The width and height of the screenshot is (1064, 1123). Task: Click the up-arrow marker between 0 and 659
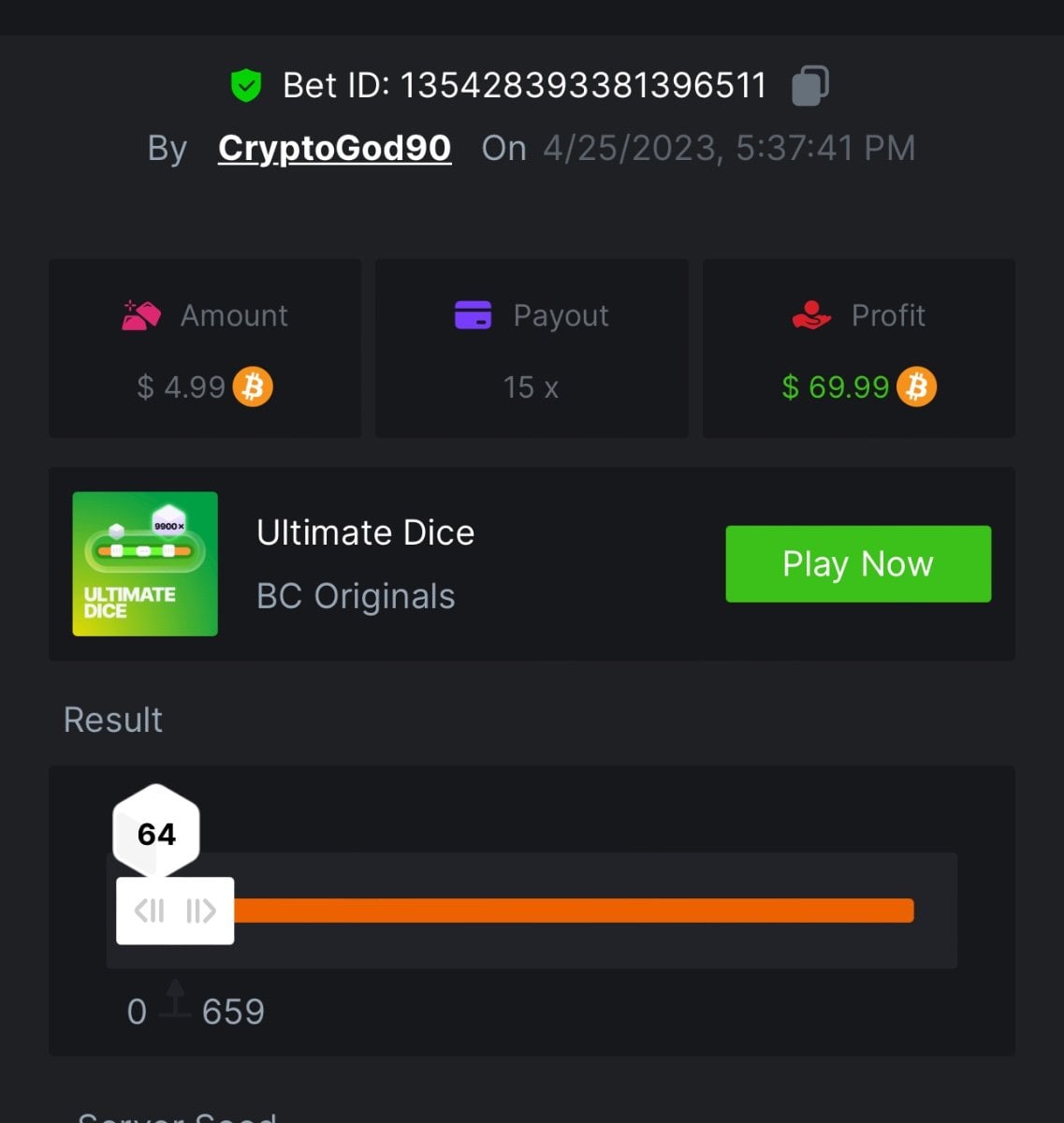pyautogui.click(x=175, y=999)
